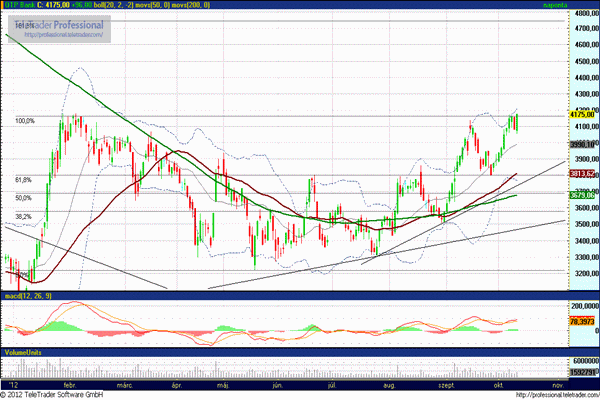Click the 38,2% Fibonacci level label
The image size is (600, 400).
[24, 216]
